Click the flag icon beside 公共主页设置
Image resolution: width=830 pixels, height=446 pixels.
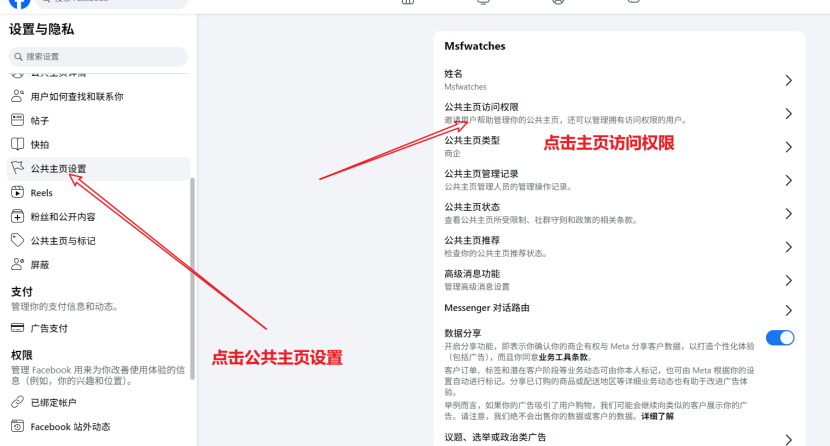click(x=17, y=168)
